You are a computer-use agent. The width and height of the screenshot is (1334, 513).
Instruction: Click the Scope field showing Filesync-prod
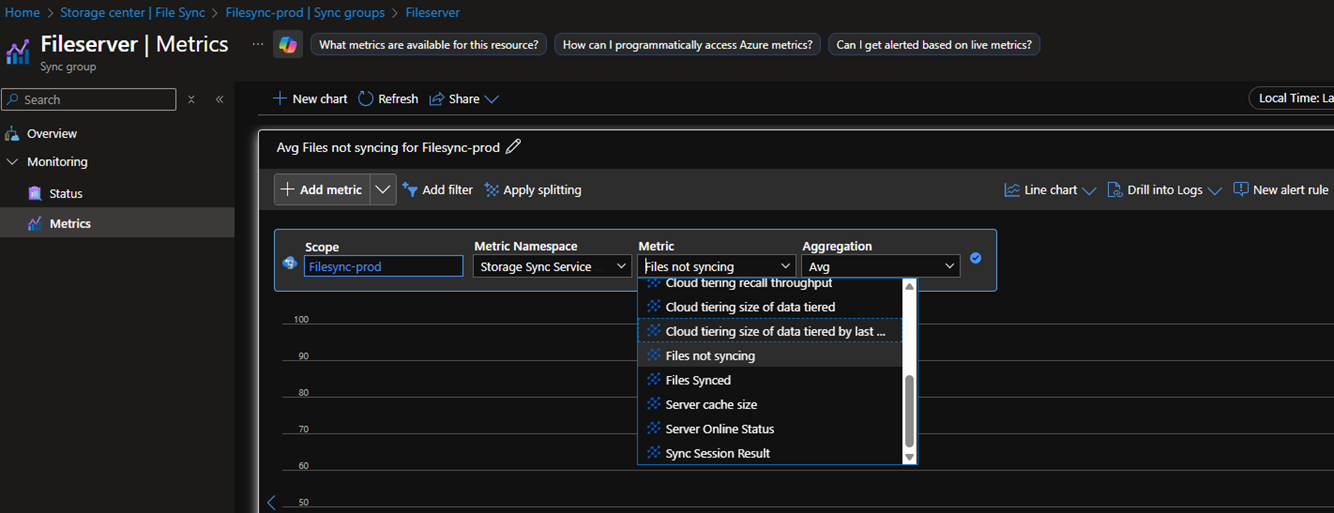click(x=383, y=267)
